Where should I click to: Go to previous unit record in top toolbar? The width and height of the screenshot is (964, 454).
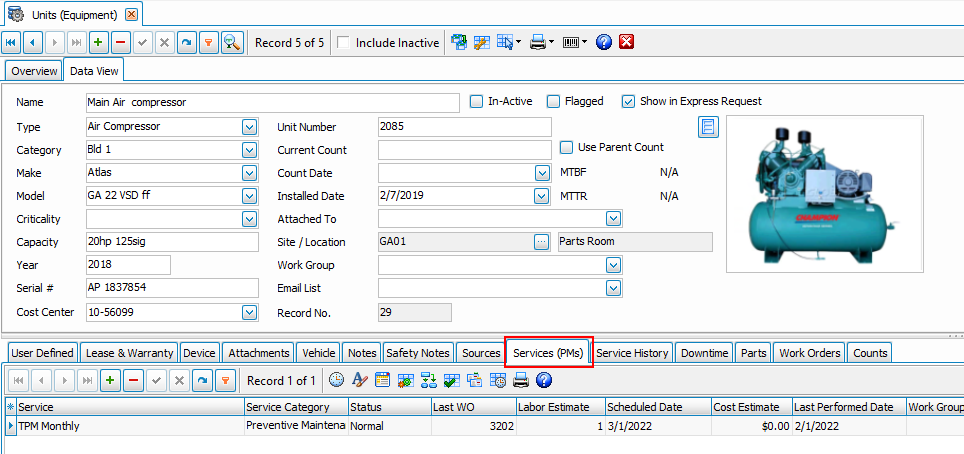point(33,42)
